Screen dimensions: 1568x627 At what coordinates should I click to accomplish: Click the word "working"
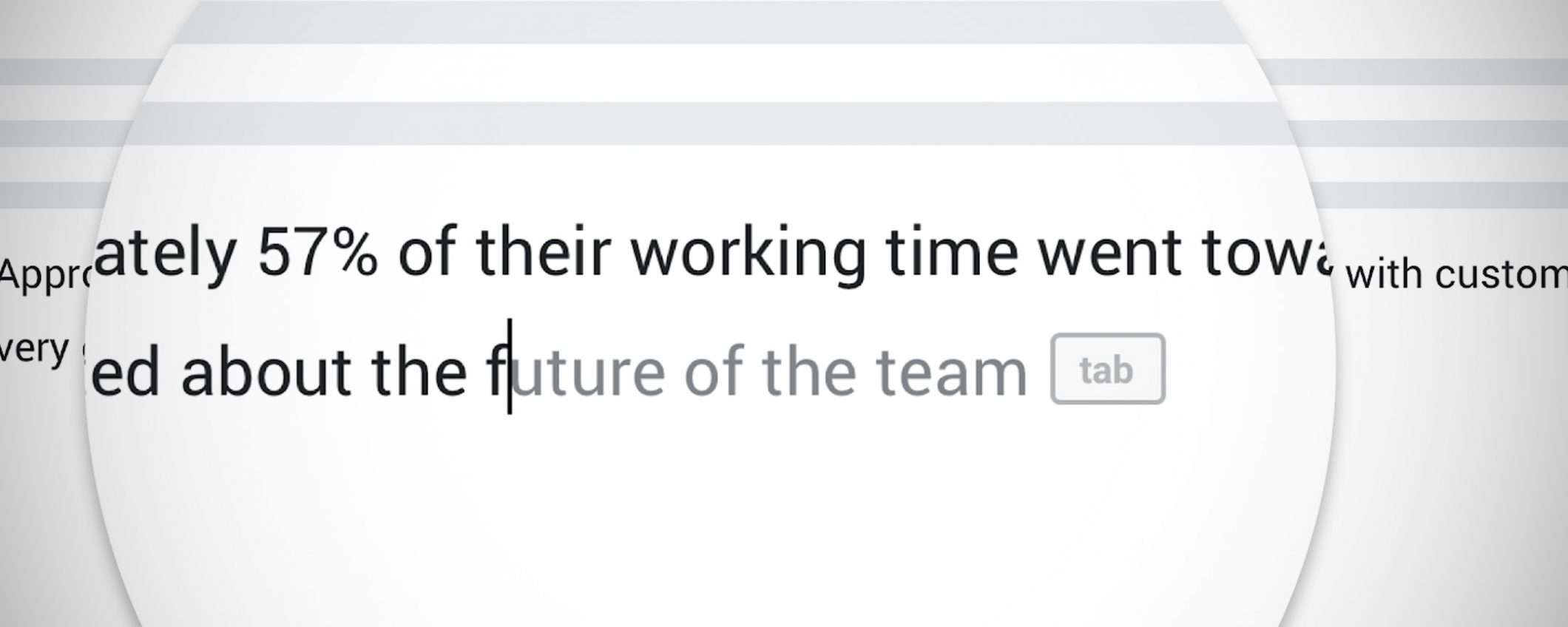[x=748, y=253]
